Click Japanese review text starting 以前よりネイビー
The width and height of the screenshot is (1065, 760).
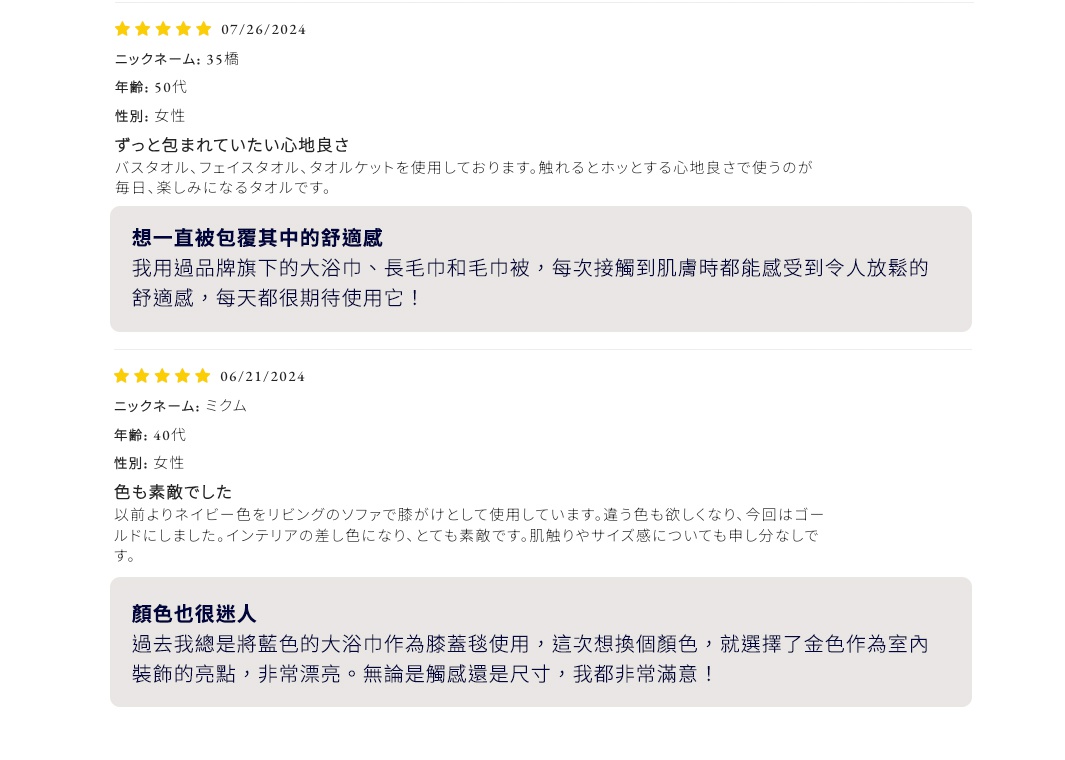point(469,534)
